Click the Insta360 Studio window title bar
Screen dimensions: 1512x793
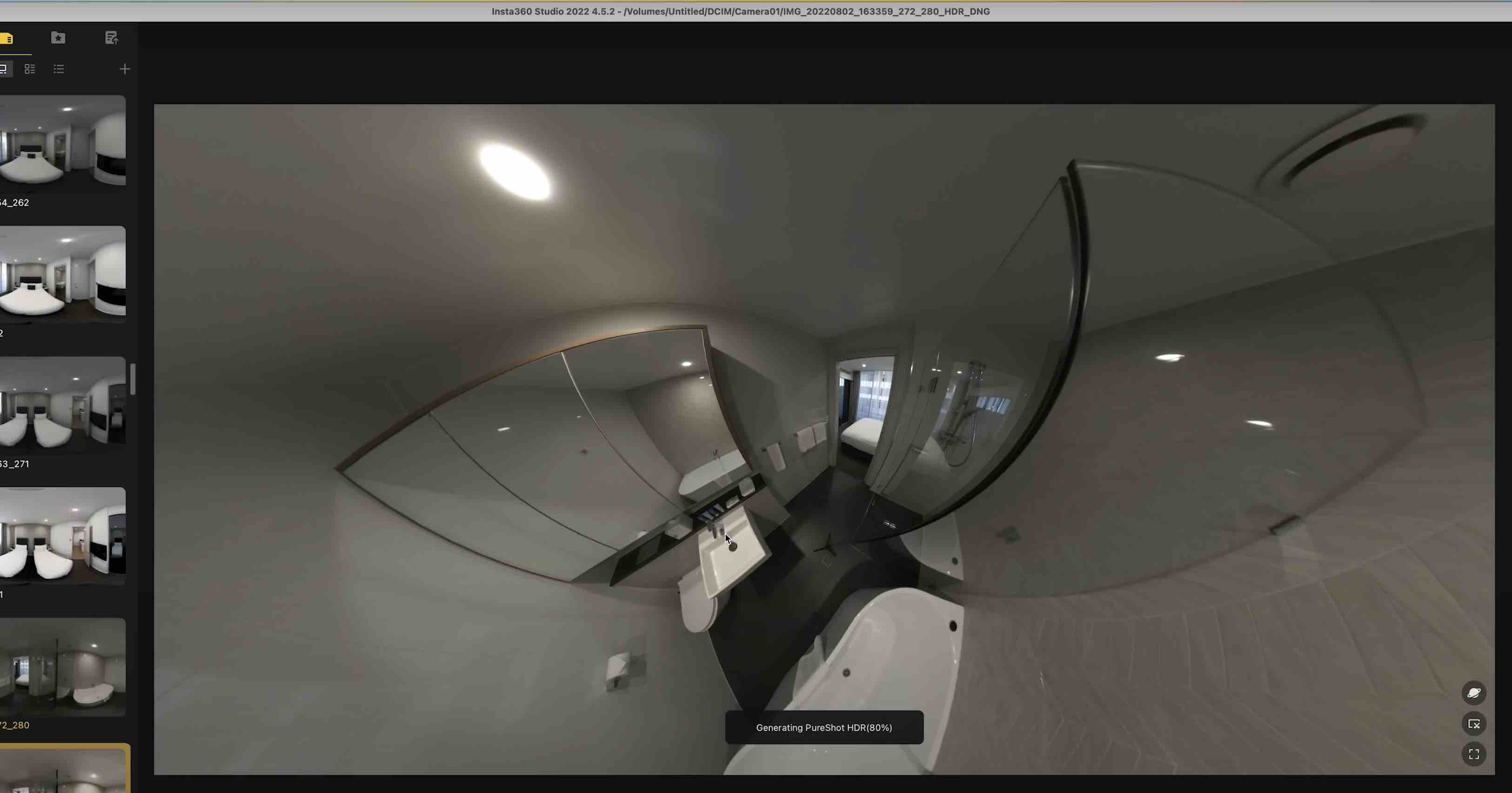740,11
